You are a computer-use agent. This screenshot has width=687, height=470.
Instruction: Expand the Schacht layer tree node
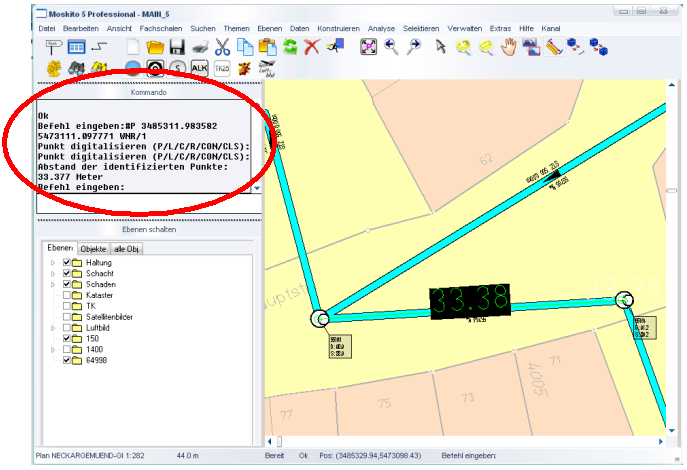[x=52, y=273]
